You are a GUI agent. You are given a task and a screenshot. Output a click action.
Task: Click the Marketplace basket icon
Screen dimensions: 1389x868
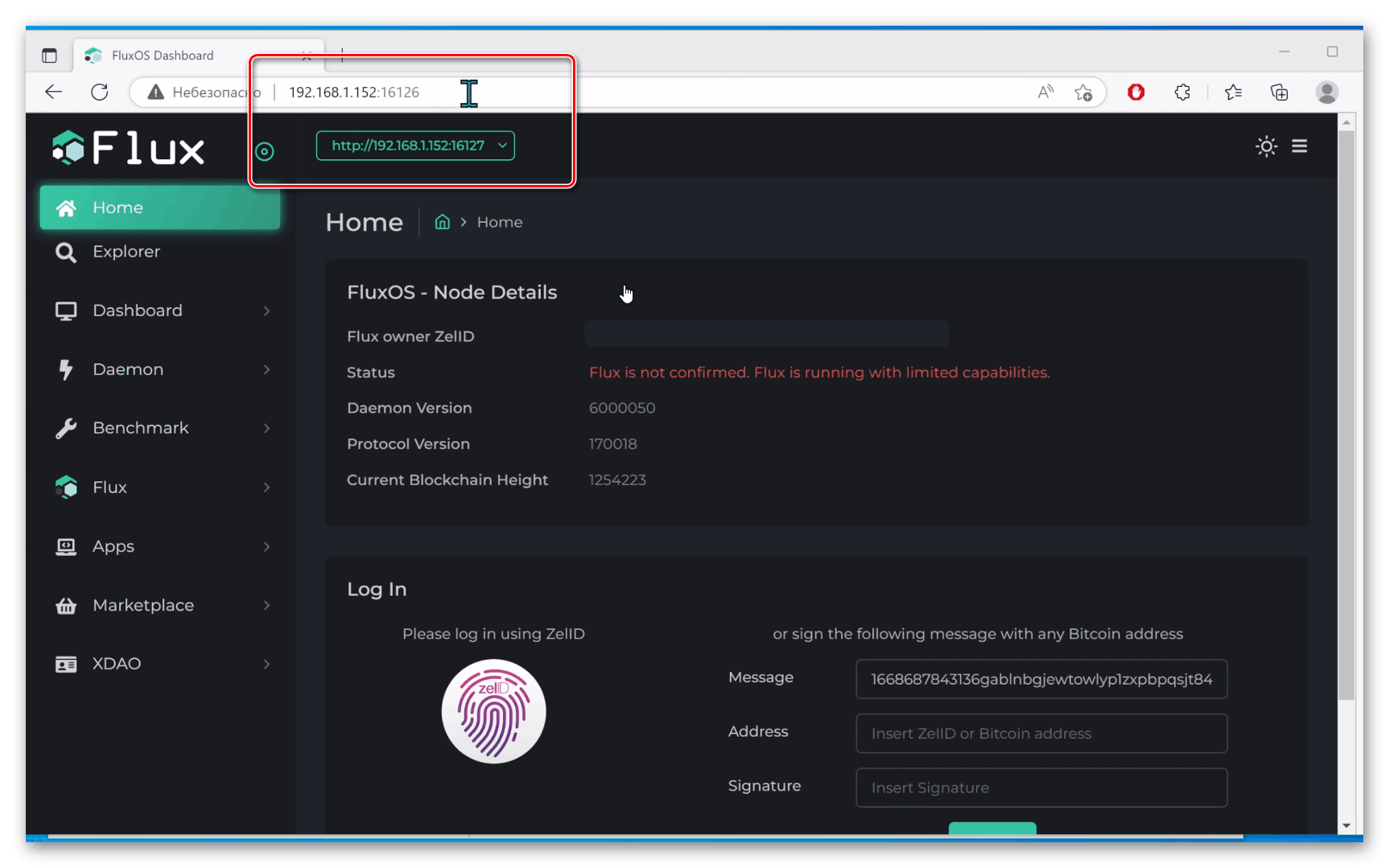[x=66, y=606]
